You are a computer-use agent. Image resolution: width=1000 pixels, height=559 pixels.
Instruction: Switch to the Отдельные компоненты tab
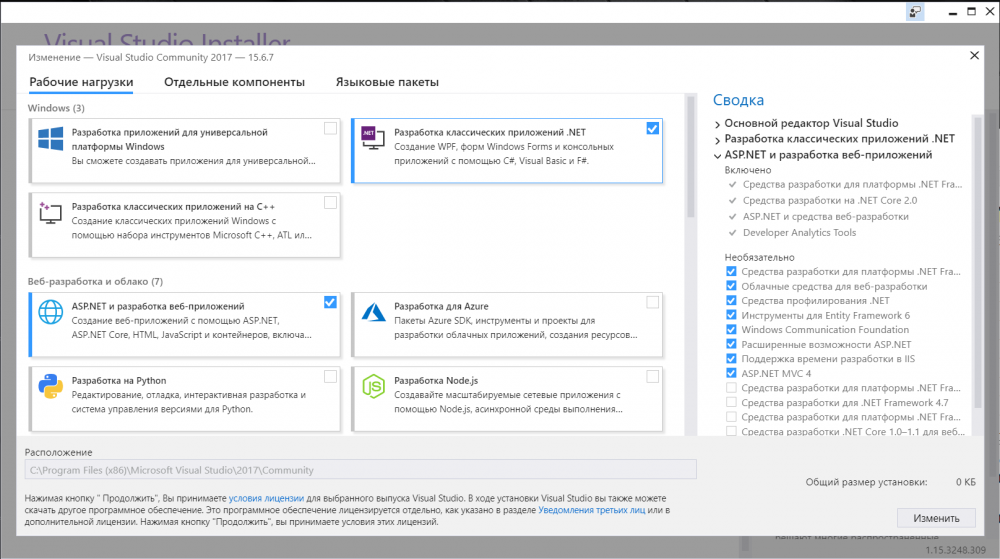pyautogui.click(x=234, y=82)
